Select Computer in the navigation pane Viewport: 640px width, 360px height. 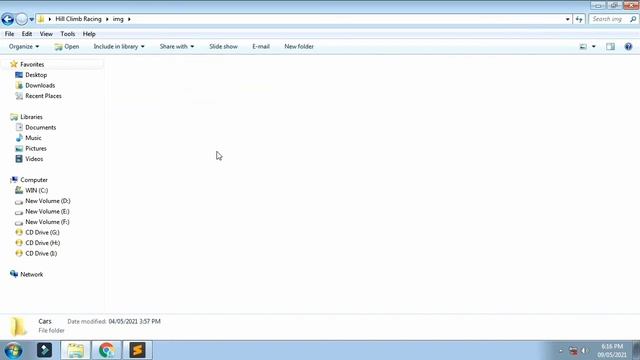point(34,180)
